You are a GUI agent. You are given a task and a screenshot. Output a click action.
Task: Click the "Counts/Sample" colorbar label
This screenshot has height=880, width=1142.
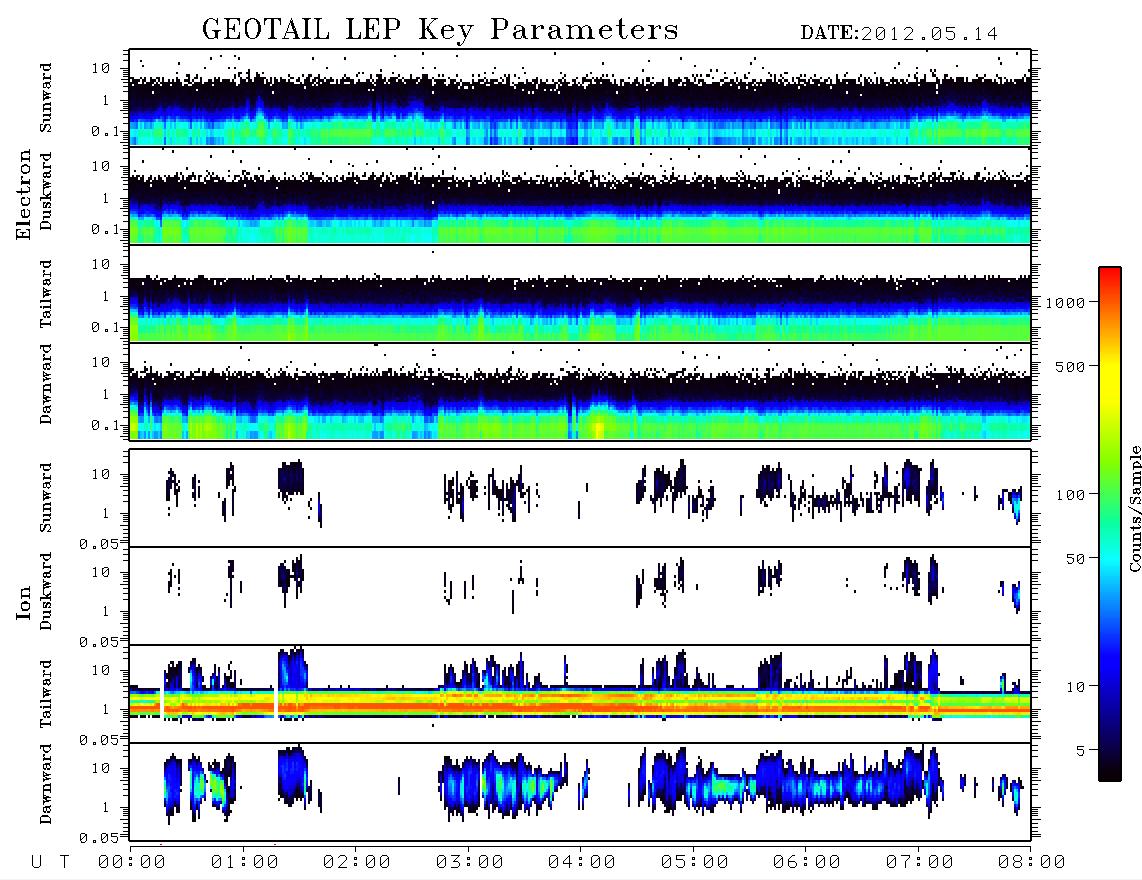pos(1134,508)
